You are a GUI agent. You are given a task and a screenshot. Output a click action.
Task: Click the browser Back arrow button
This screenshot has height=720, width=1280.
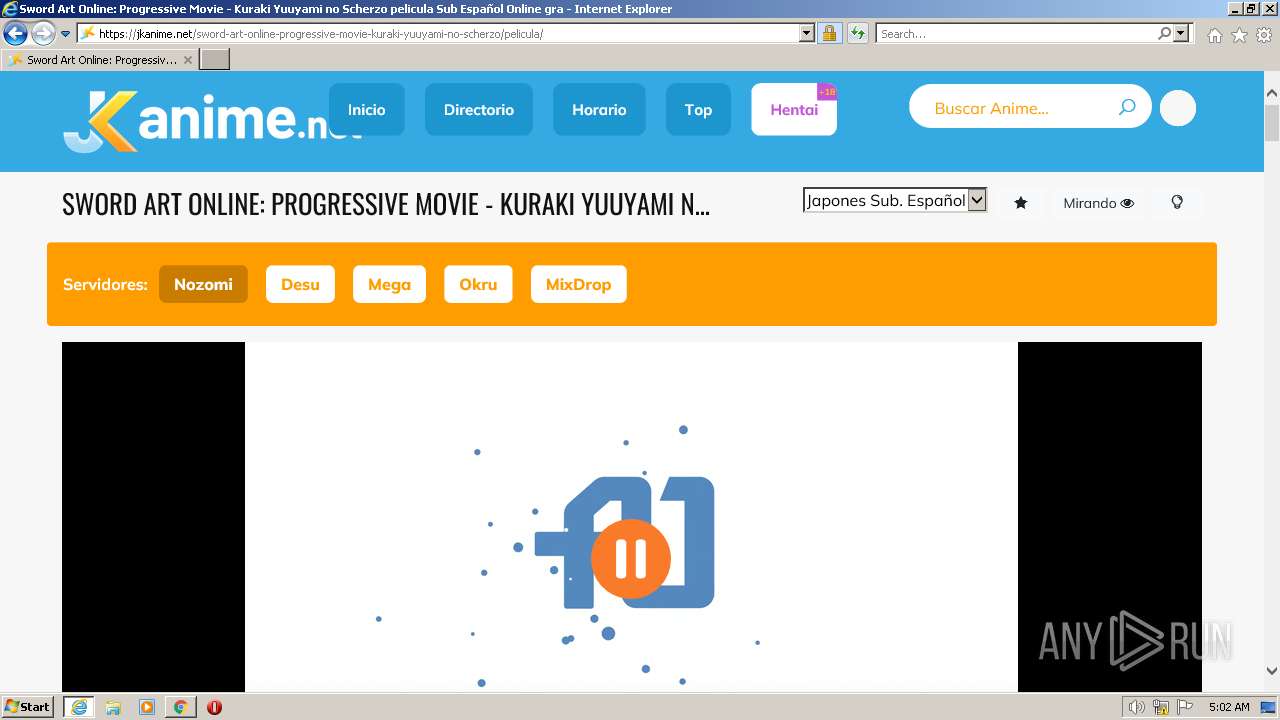[15, 34]
